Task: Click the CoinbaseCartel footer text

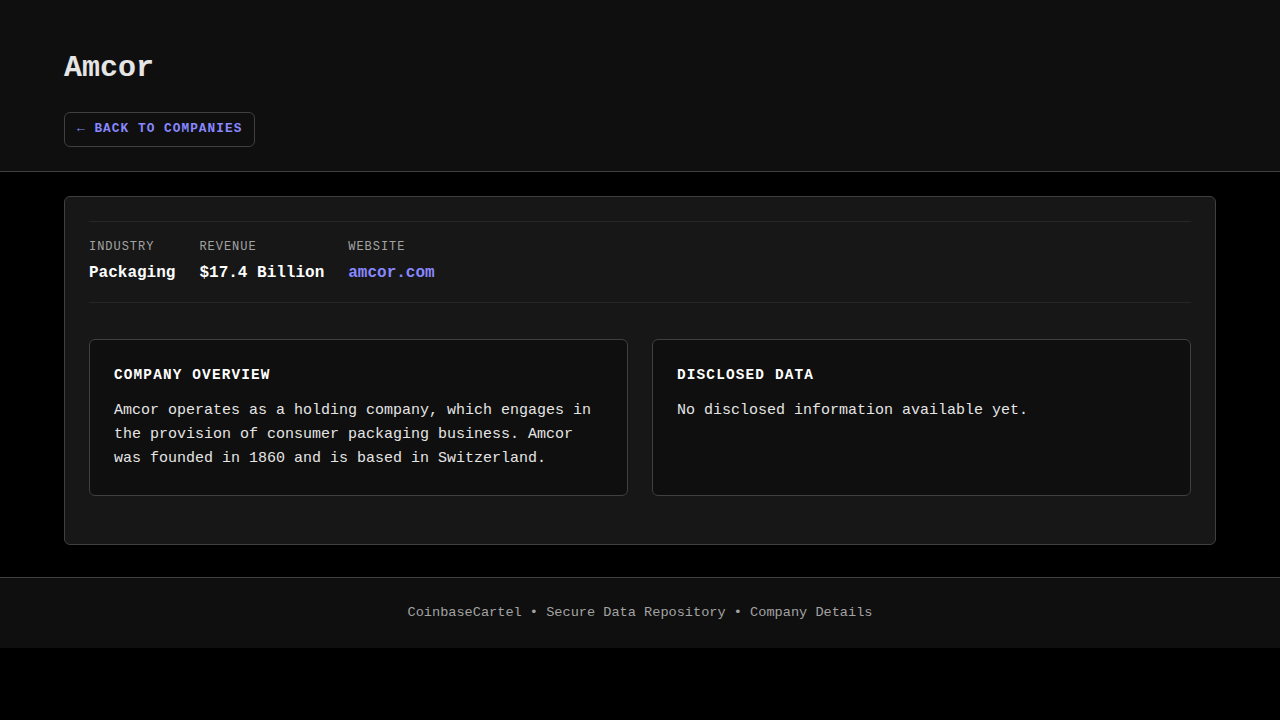Action: [464, 612]
